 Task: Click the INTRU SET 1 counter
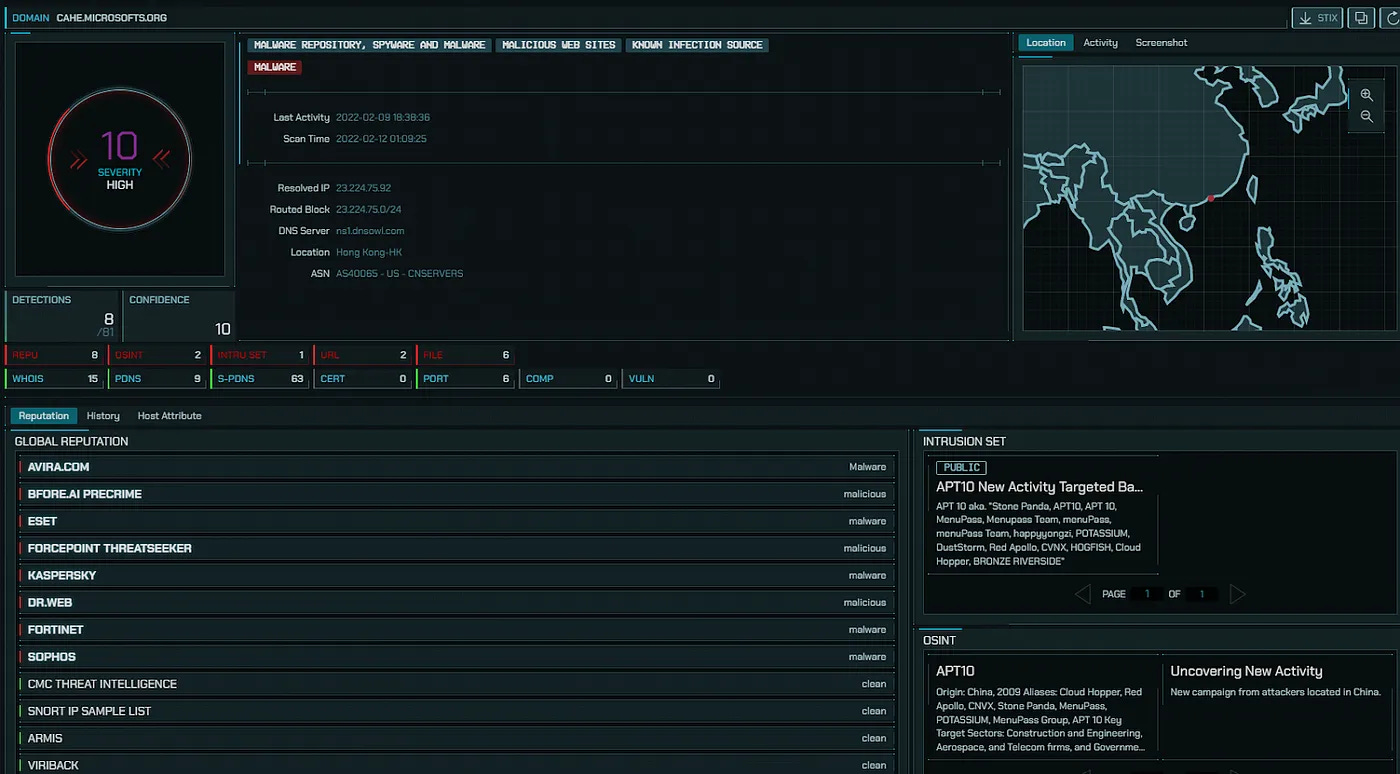coord(260,355)
